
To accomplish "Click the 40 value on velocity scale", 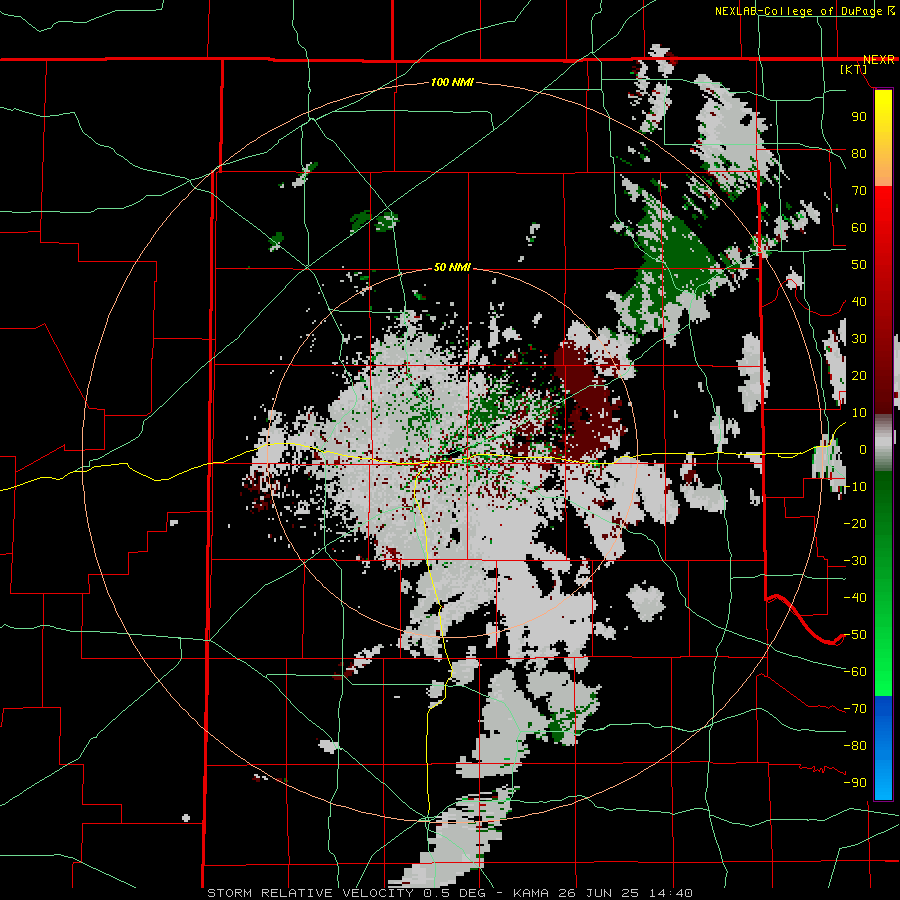I will (859, 301).
